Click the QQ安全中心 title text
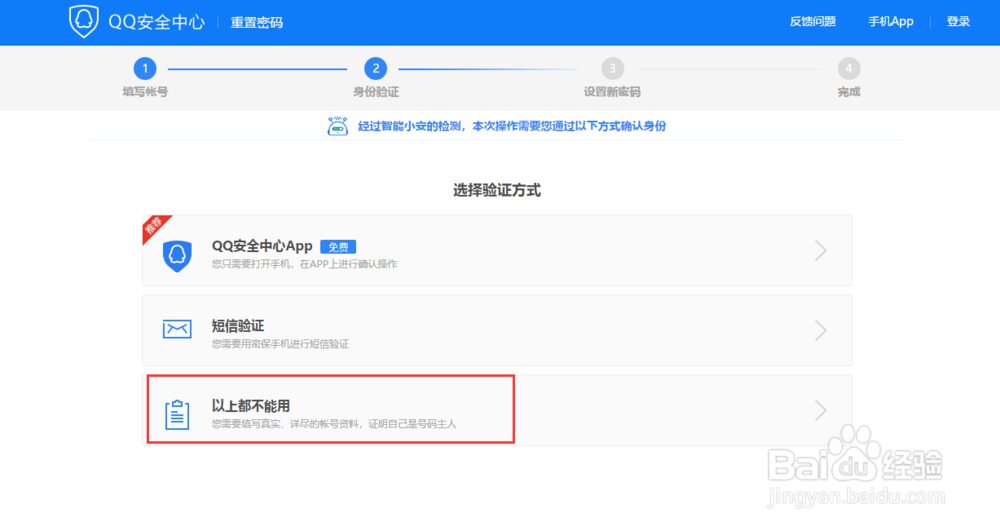Image resolution: width=1000 pixels, height=531 pixels. coord(156,22)
